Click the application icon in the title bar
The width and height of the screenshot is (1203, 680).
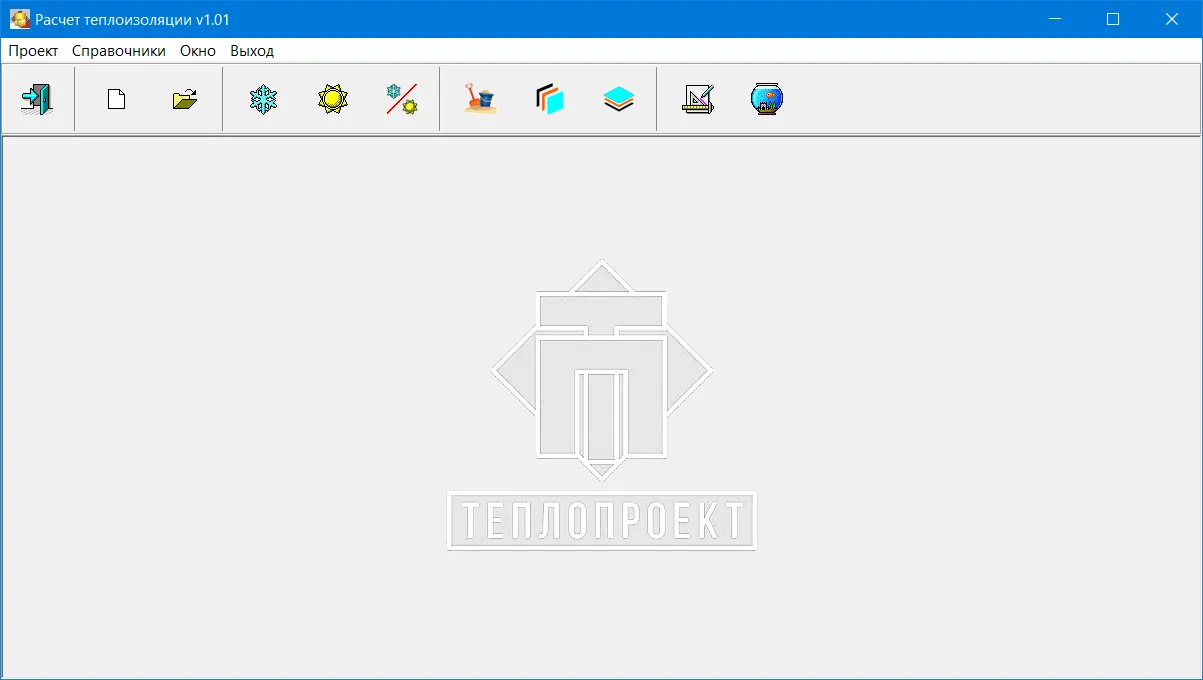[19, 19]
